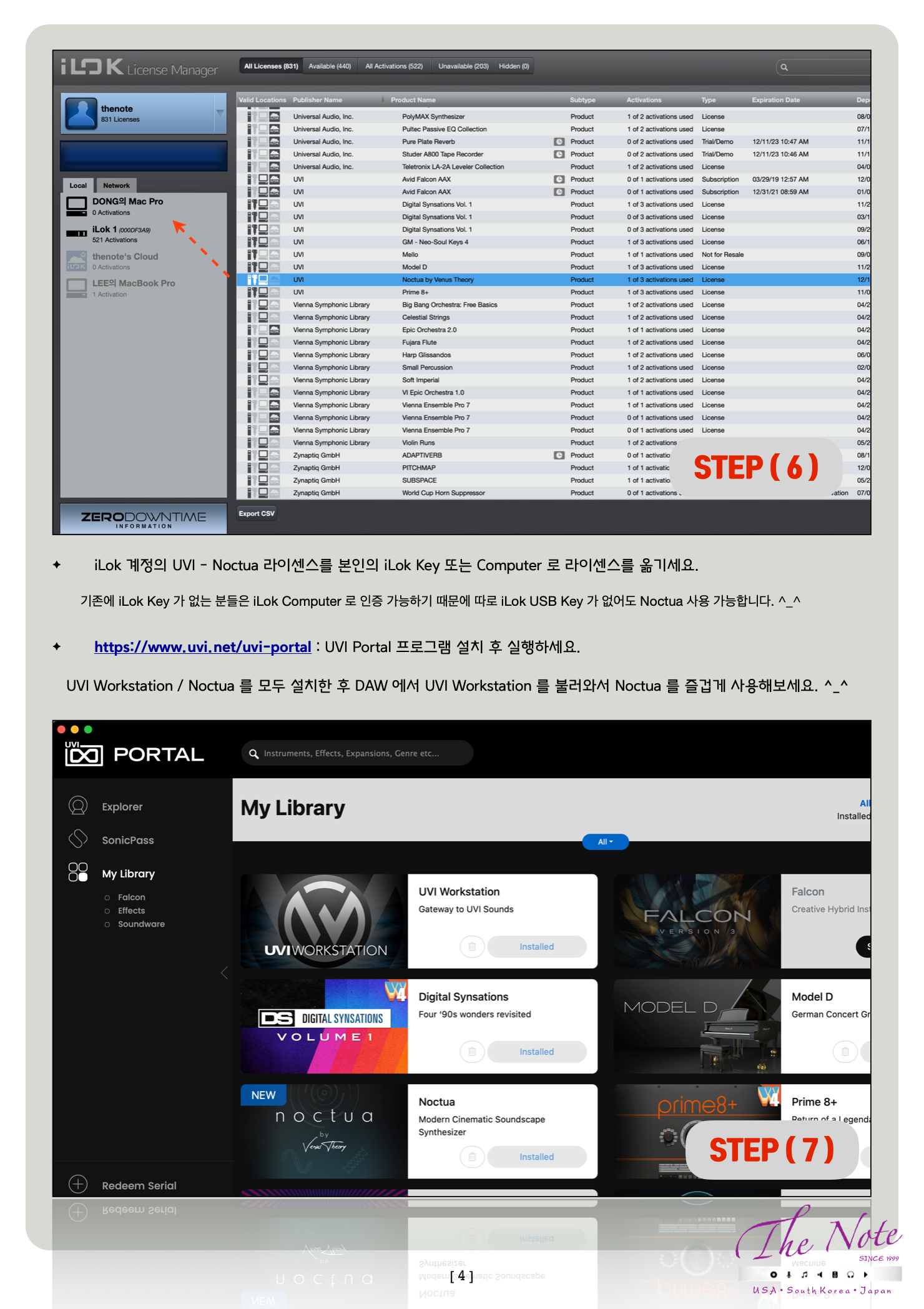Select the Local locations tab

[x=78, y=185]
